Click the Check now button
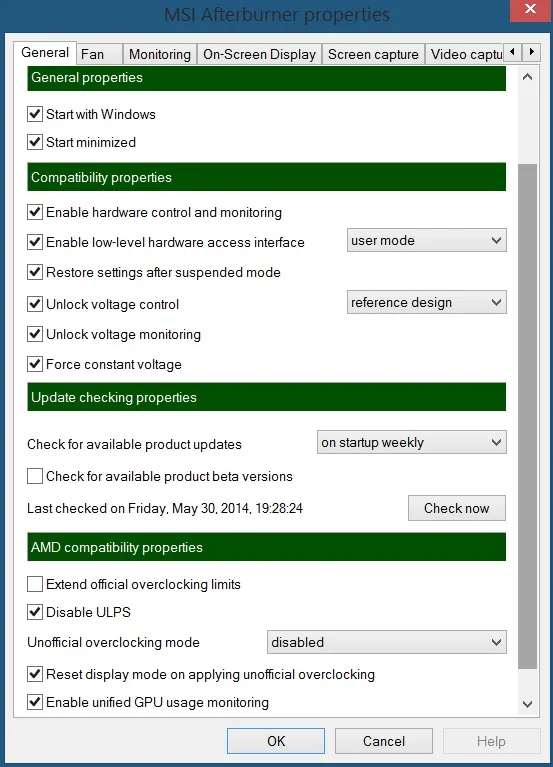This screenshot has width=553, height=767. 457,508
